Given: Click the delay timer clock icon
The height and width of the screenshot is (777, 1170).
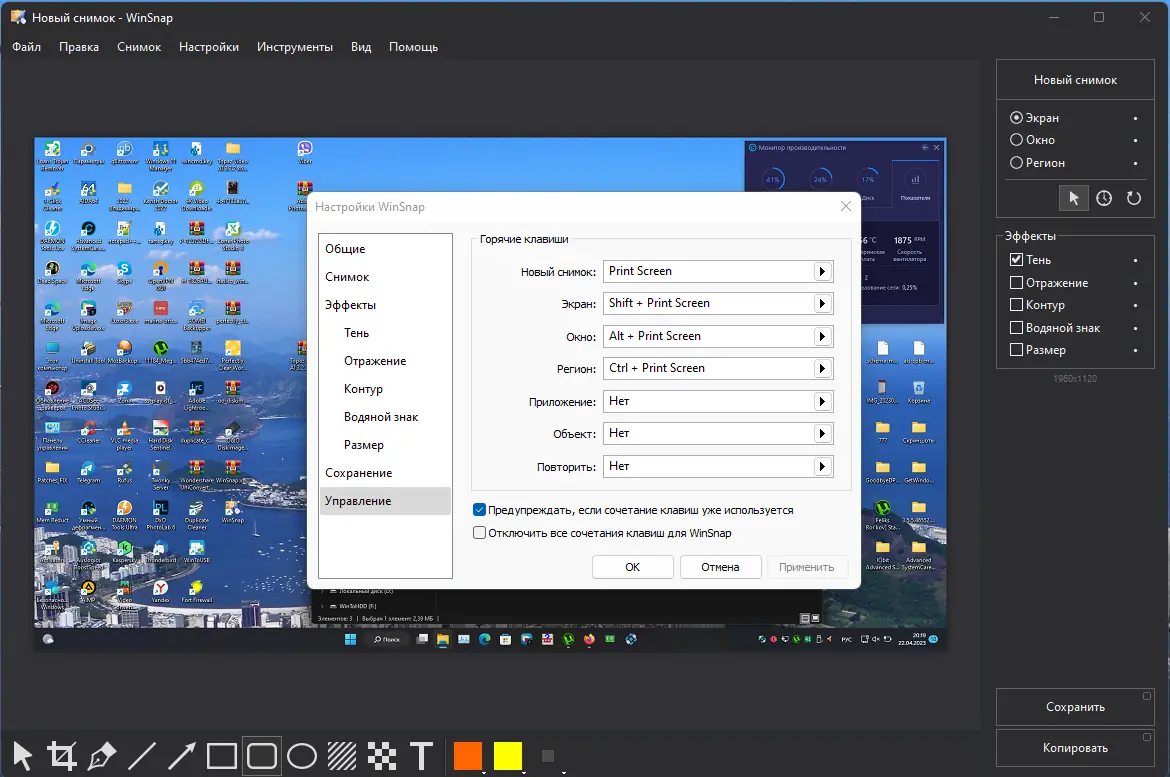Looking at the screenshot, I should click(1104, 198).
